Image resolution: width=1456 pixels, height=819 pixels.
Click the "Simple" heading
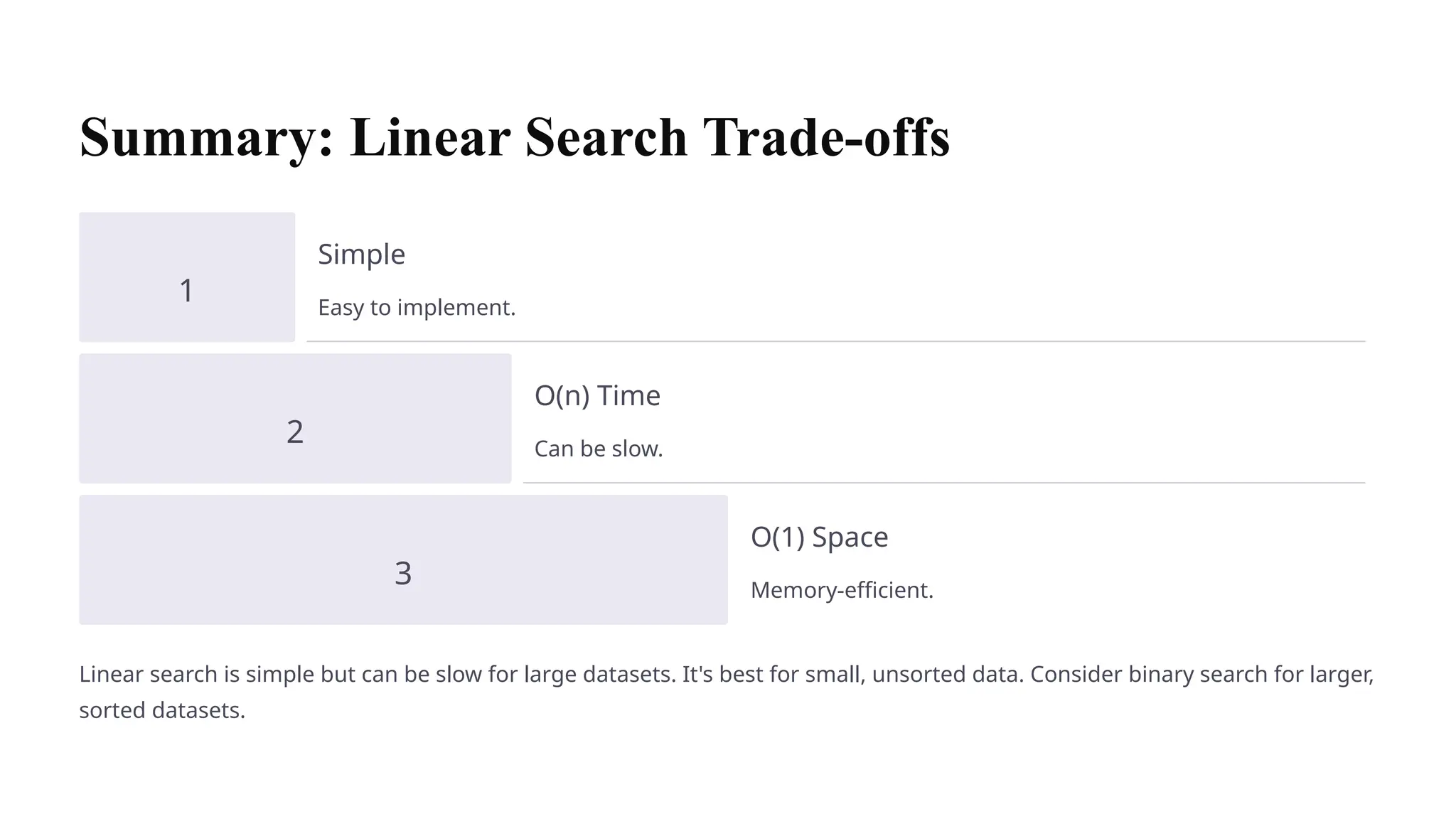[x=361, y=255]
